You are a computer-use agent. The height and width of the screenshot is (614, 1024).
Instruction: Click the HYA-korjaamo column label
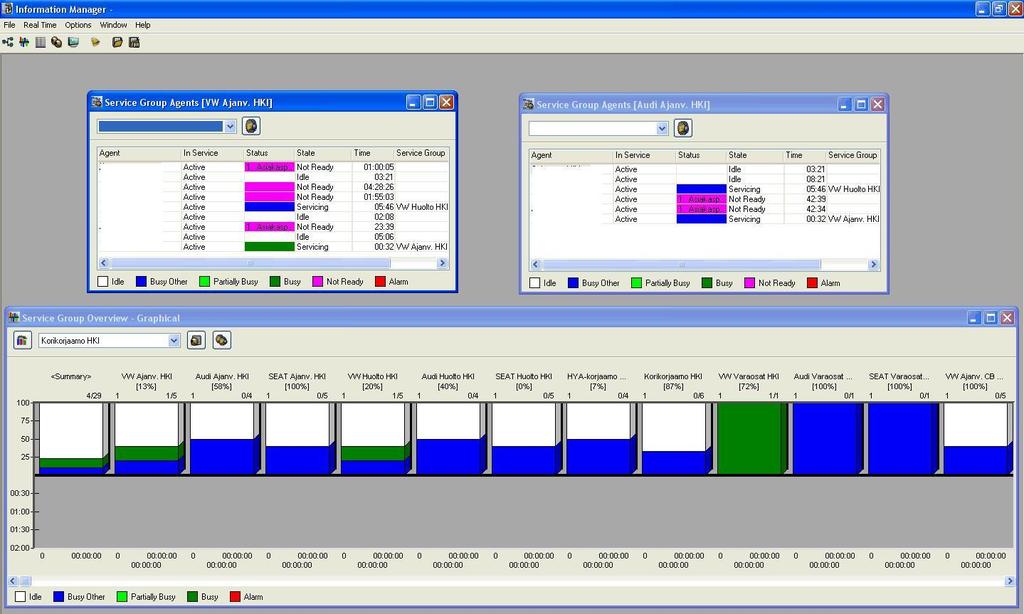596,376
